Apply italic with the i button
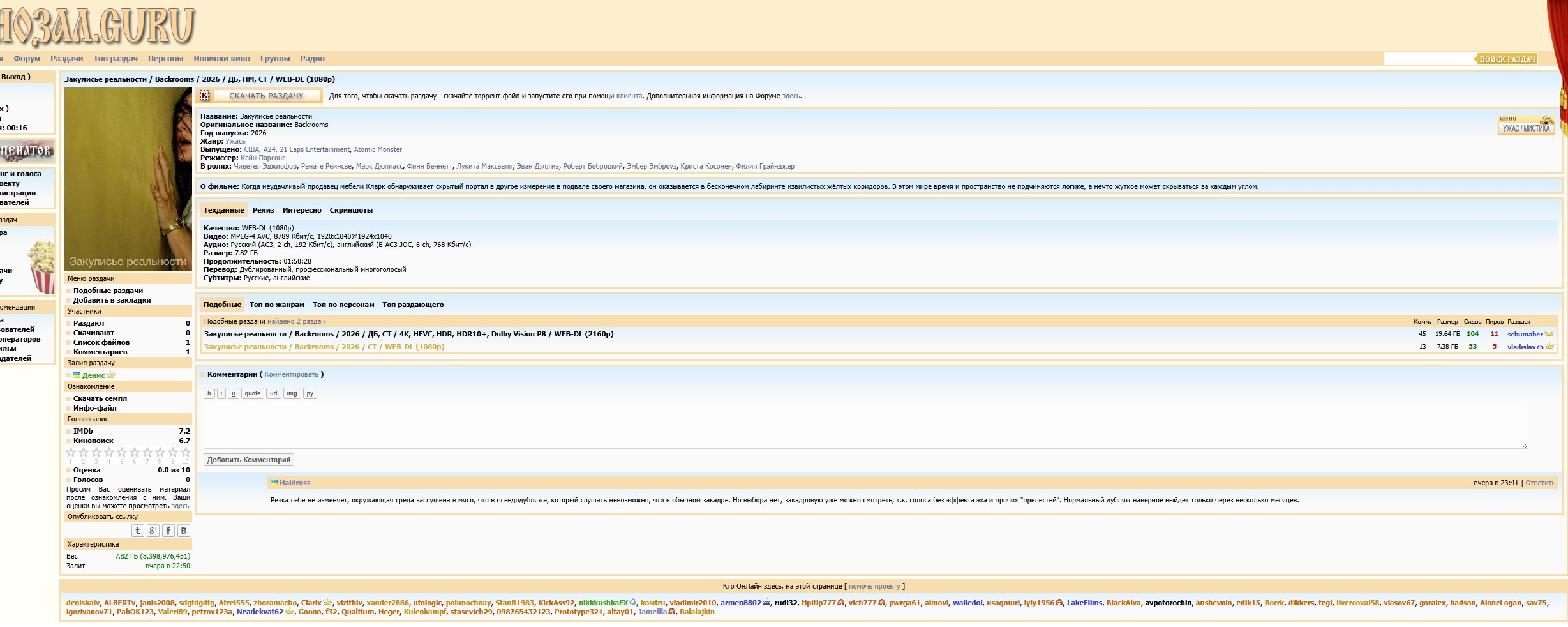The image size is (1568, 627). (221, 393)
